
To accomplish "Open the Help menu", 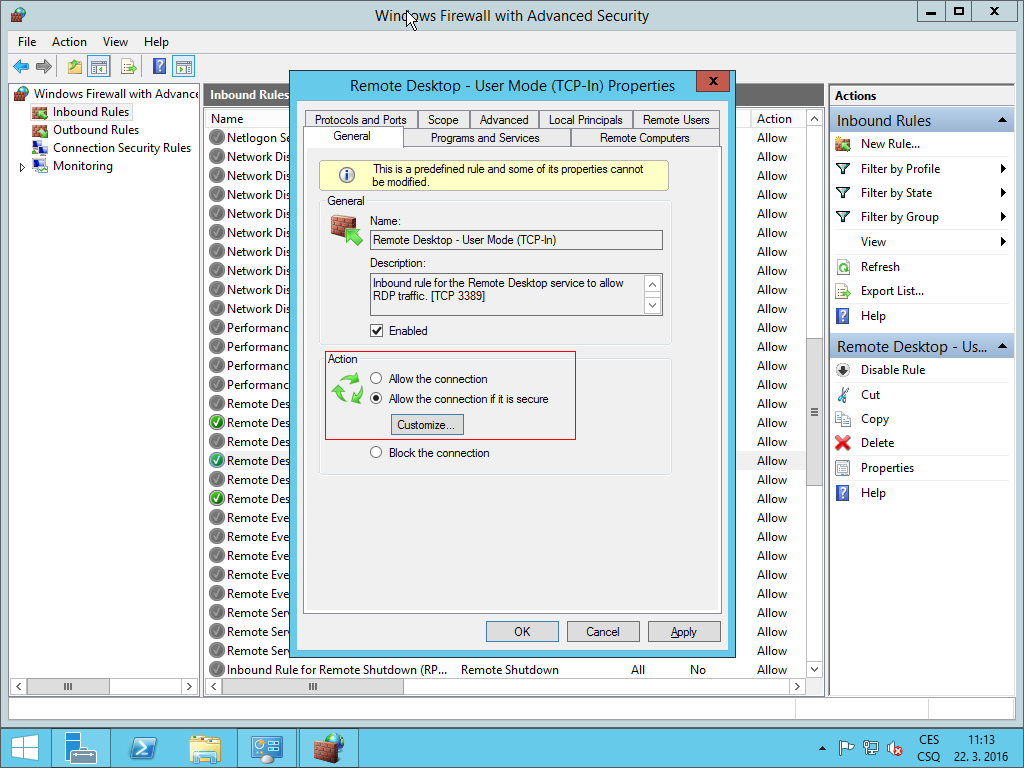I will pos(156,42).
